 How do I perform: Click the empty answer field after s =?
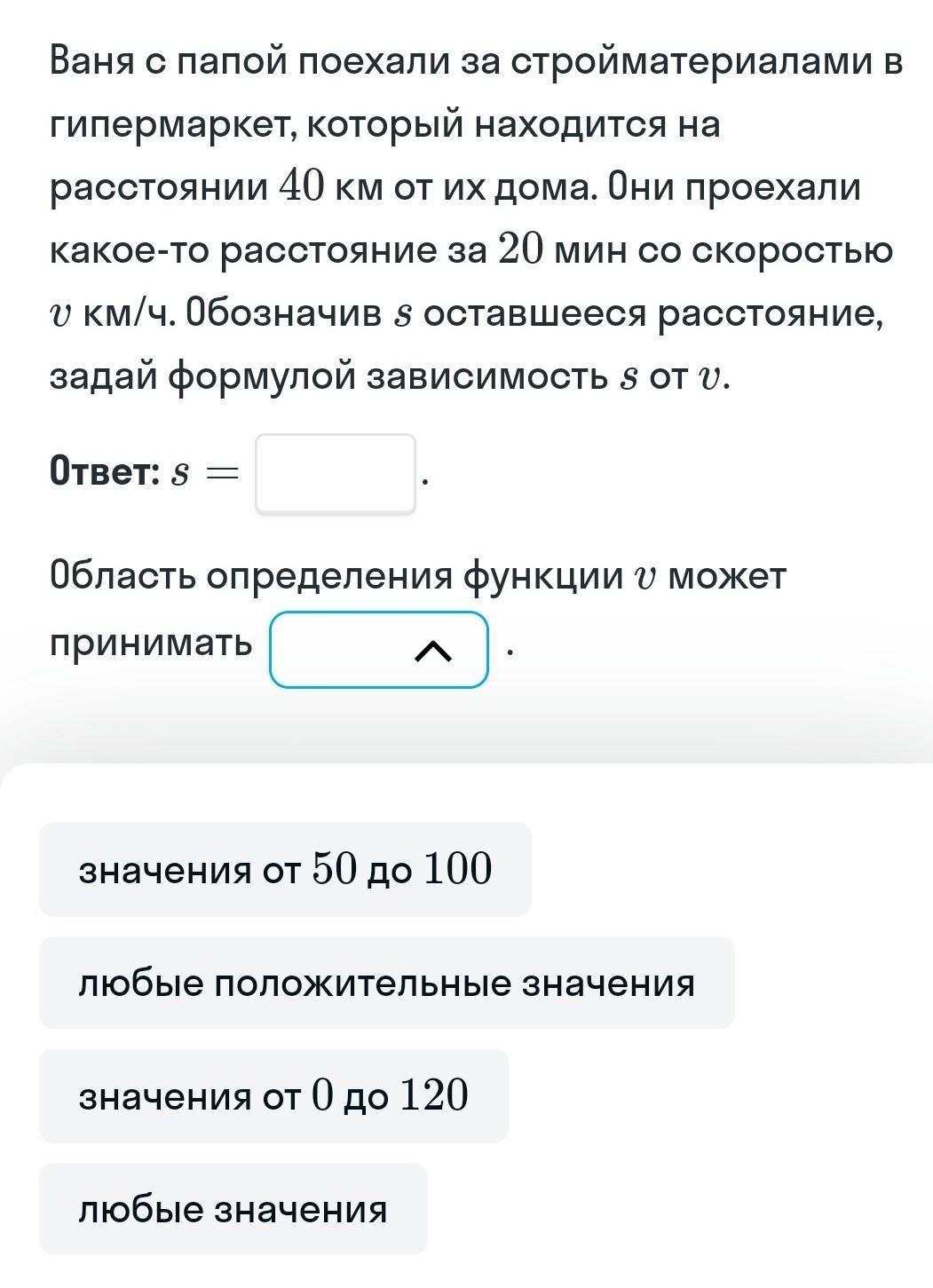pos(336,474)
